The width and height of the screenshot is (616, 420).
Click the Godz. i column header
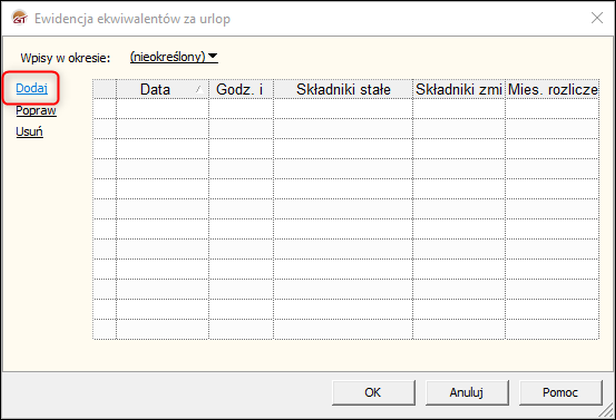[240, 89]
